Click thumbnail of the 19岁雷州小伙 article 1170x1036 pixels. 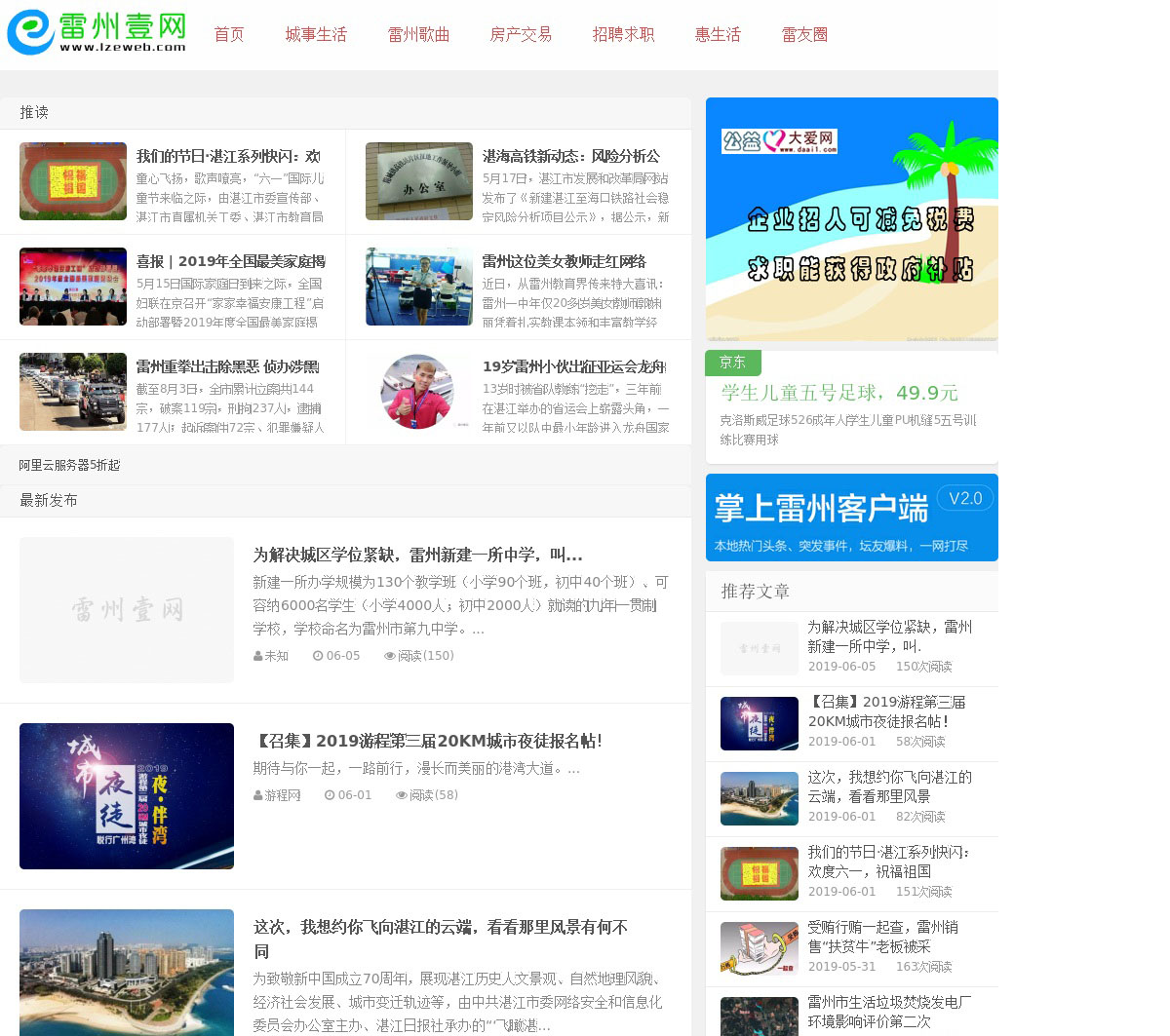click(418, 392)
